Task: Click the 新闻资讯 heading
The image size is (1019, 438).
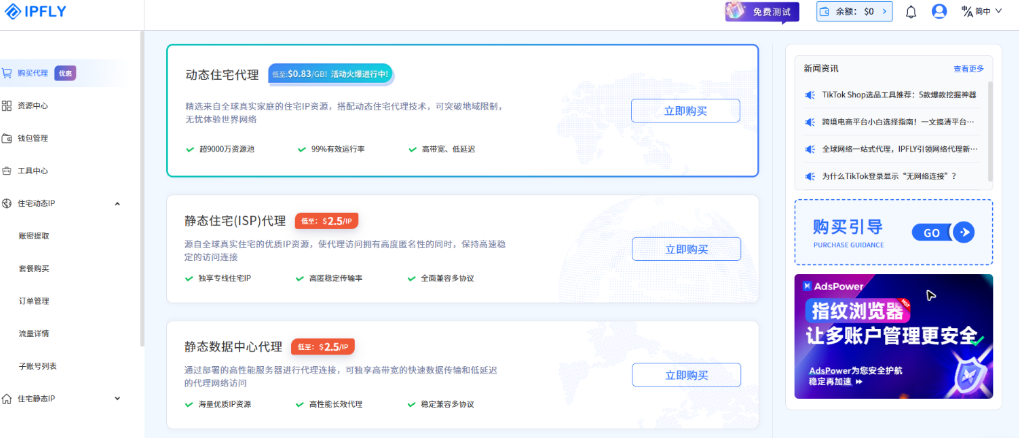Action: click(821, 68)
